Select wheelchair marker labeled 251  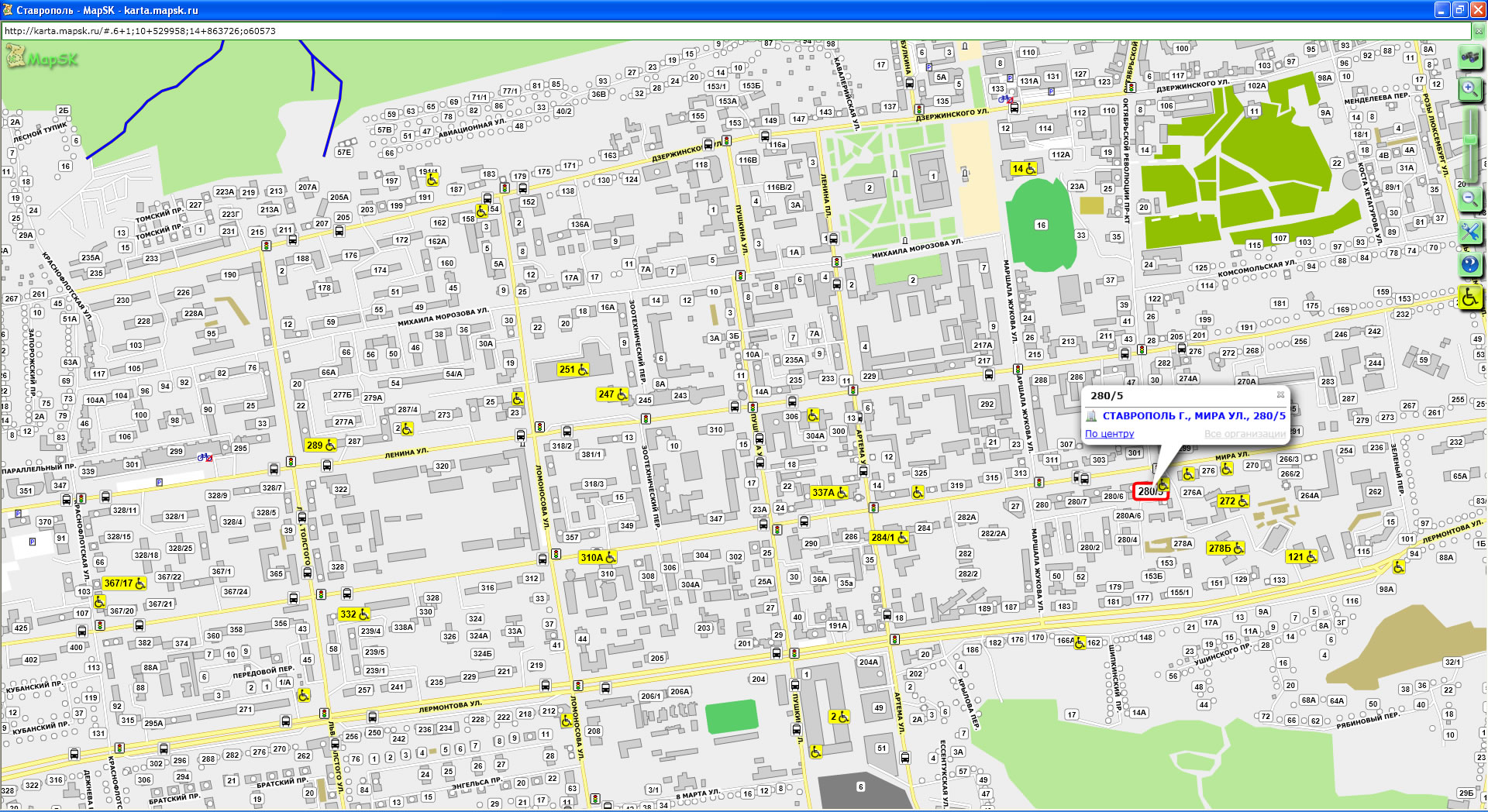pos(573,370)
